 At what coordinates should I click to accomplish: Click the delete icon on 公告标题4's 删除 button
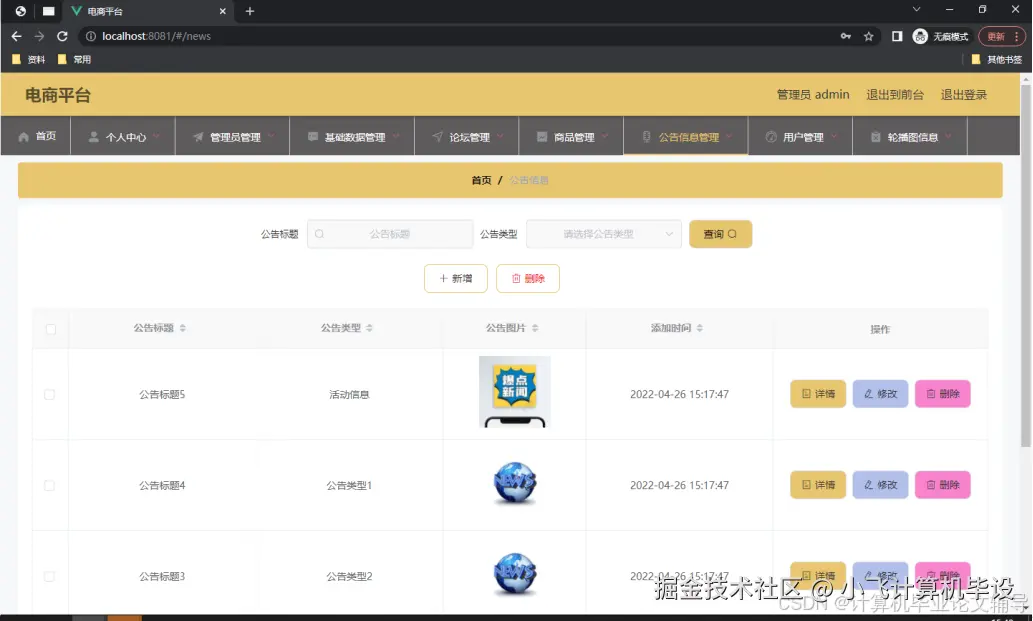[931, 484]
